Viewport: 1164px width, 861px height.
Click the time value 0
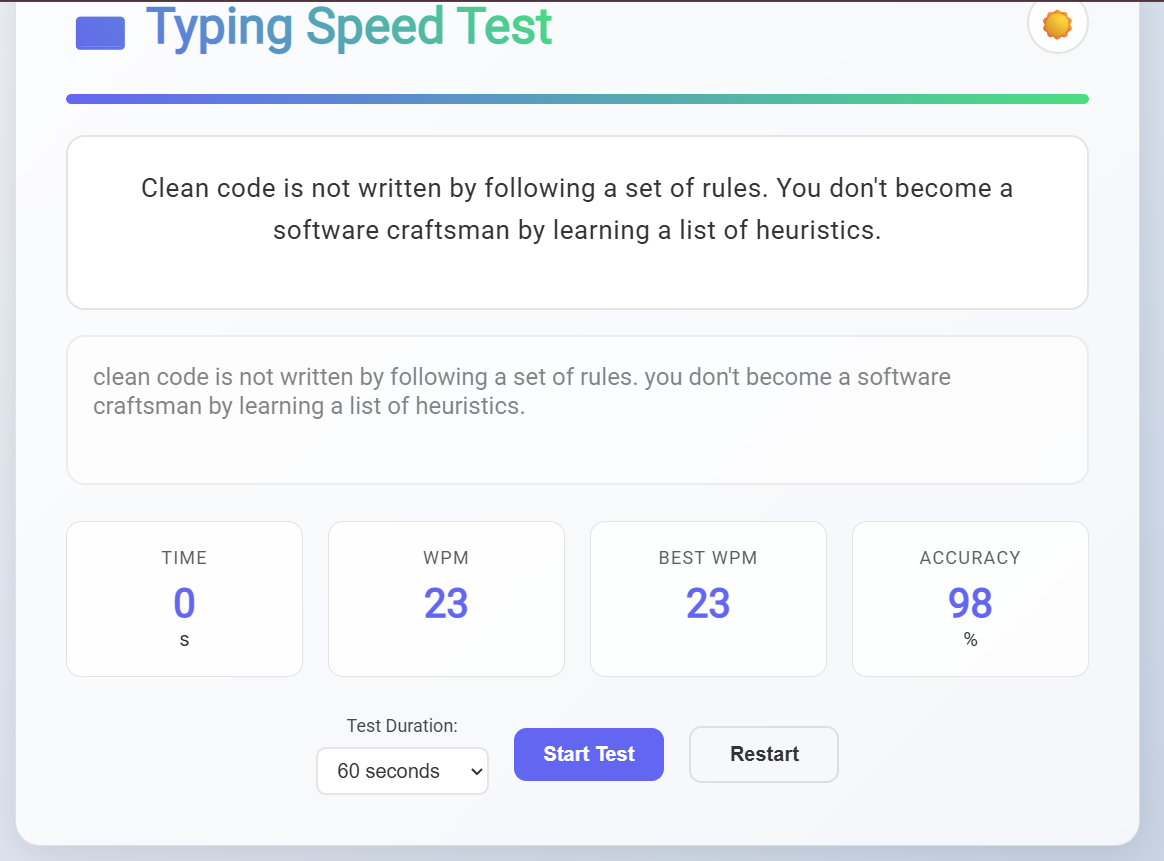185,603
